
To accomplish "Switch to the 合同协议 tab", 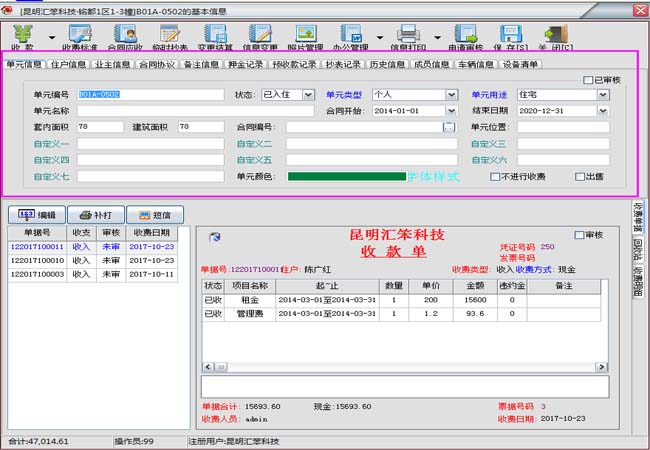I will tap(157, 65).
